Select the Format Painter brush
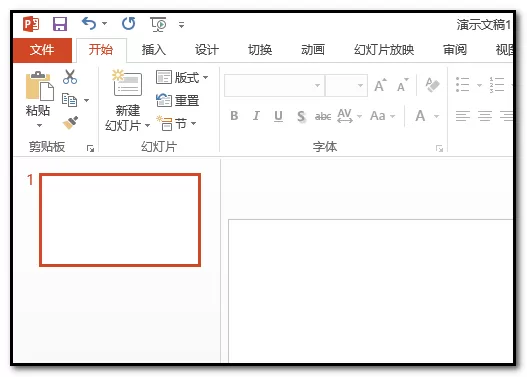 pyautogui.click(x=70, y=123)
